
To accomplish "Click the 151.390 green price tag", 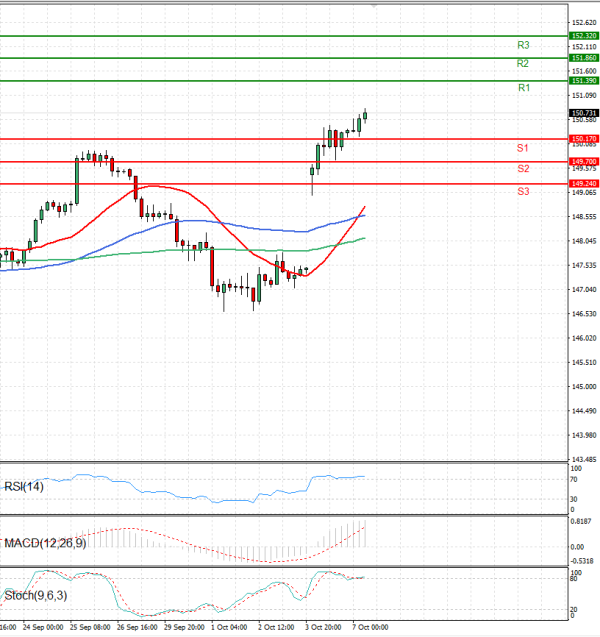I will point(583,80).
